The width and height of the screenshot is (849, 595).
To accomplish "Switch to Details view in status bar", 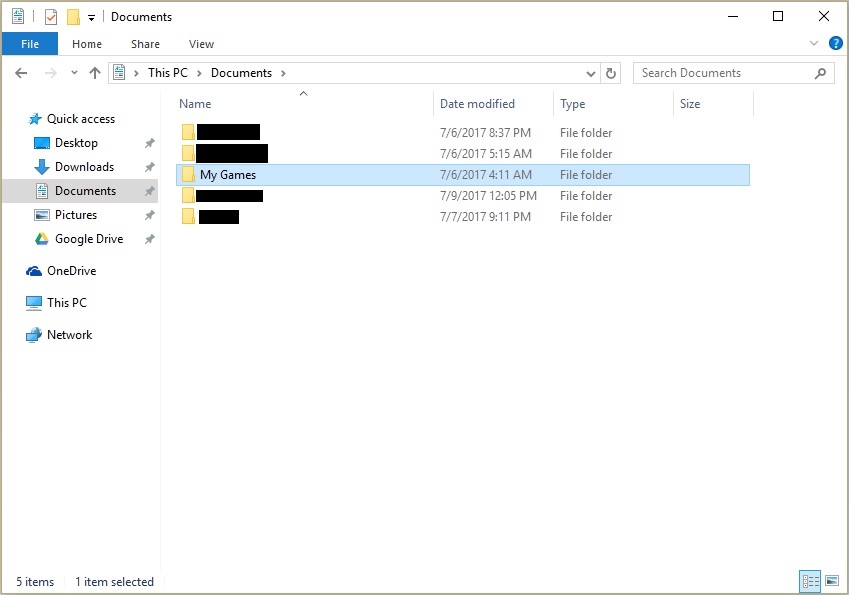I will click(811, 582).
